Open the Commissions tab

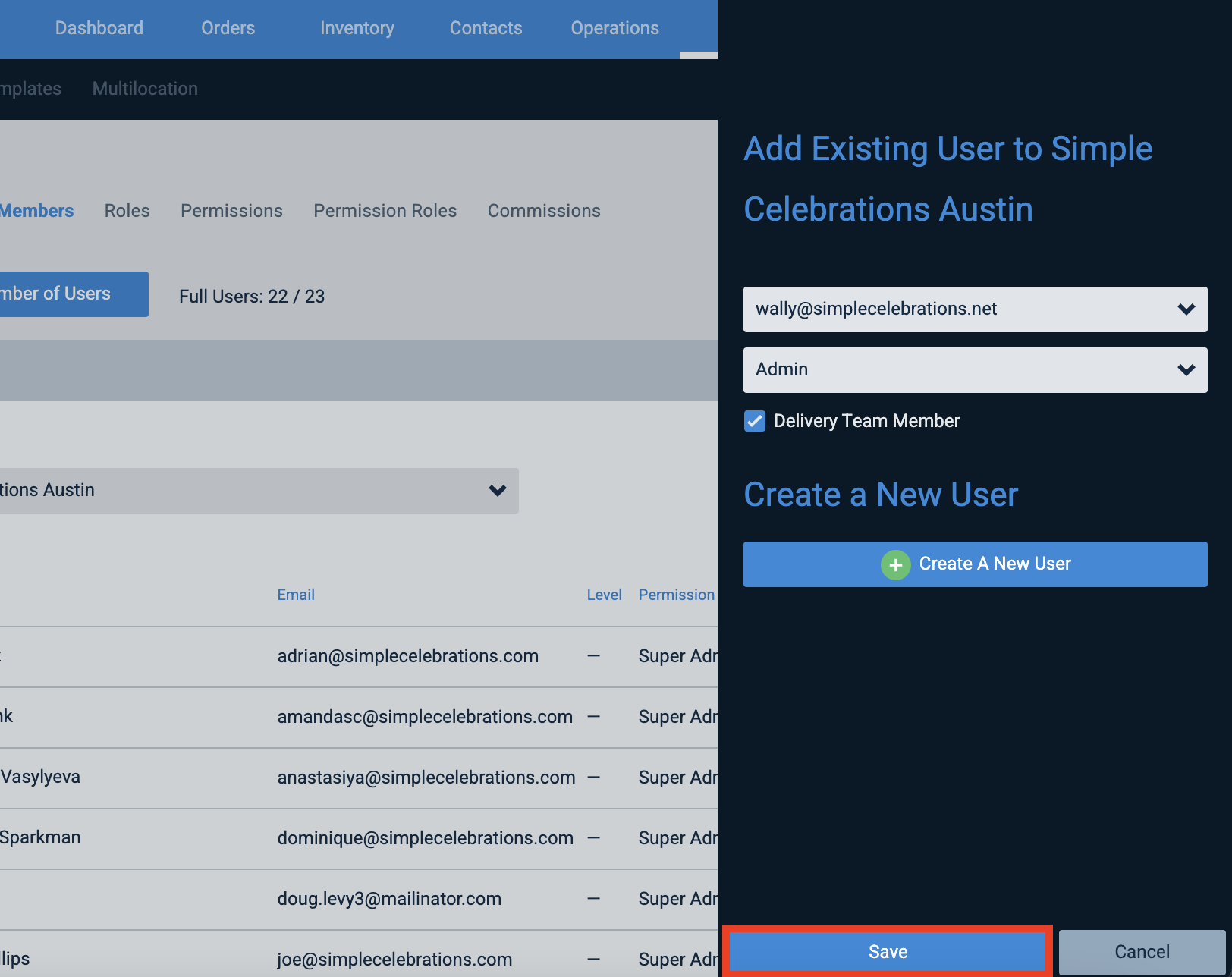544,211
